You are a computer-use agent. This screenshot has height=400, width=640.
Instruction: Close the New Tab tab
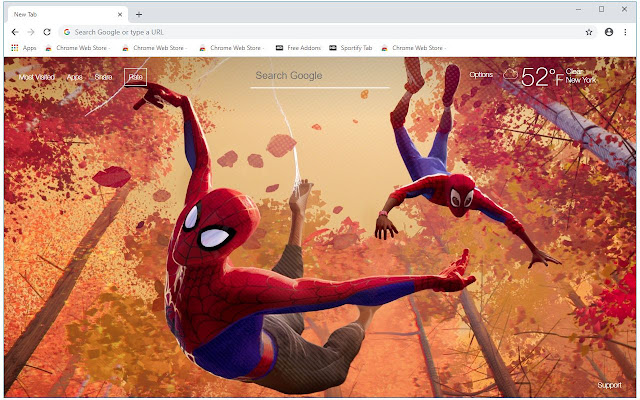coord(120,14)
